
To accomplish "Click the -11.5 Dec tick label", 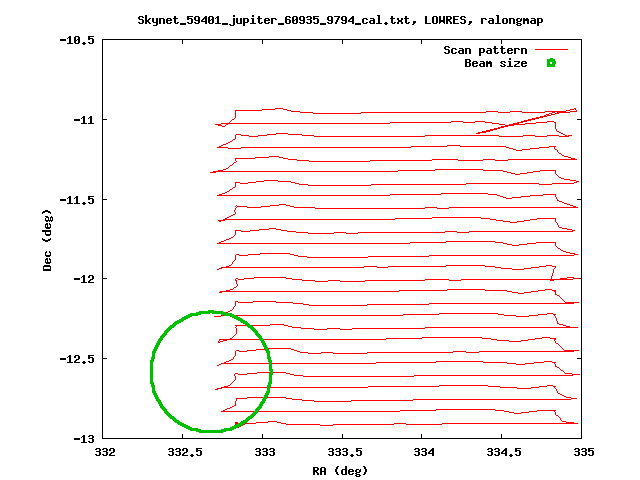I will click(77, 200).
